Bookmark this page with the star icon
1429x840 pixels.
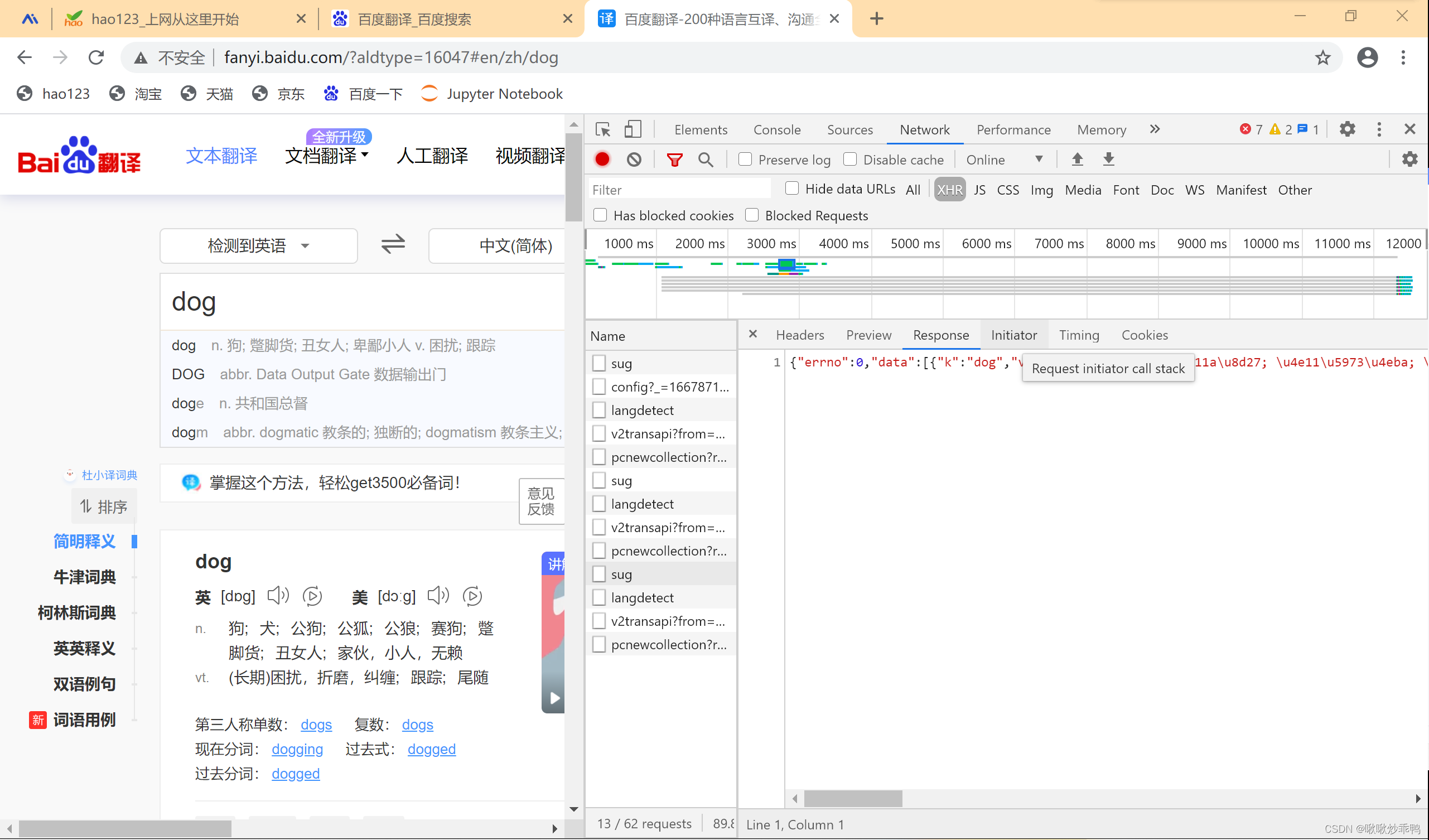click(1322, 57)
